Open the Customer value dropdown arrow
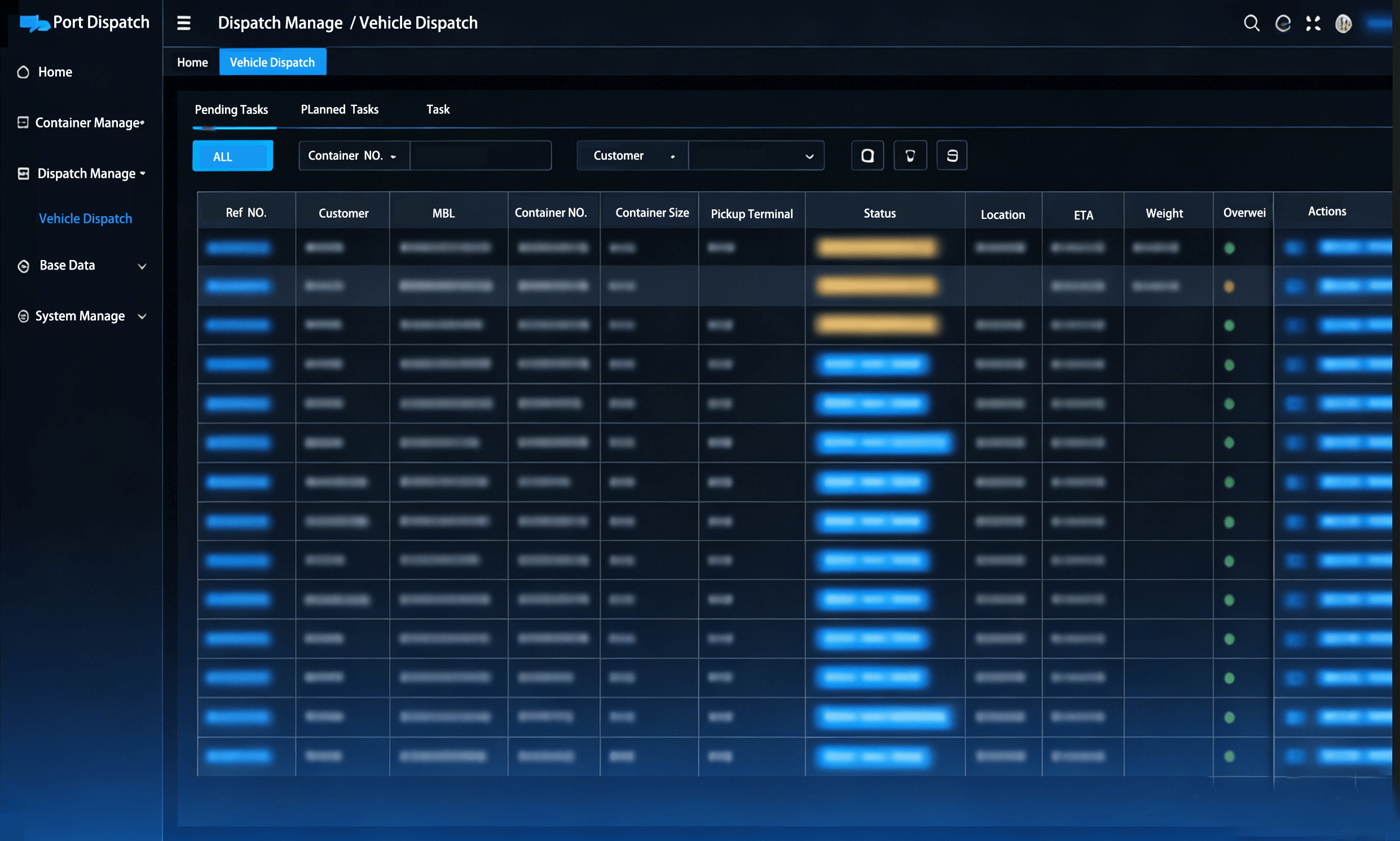Screen dimensions: 1400x841 coord(809,156)
